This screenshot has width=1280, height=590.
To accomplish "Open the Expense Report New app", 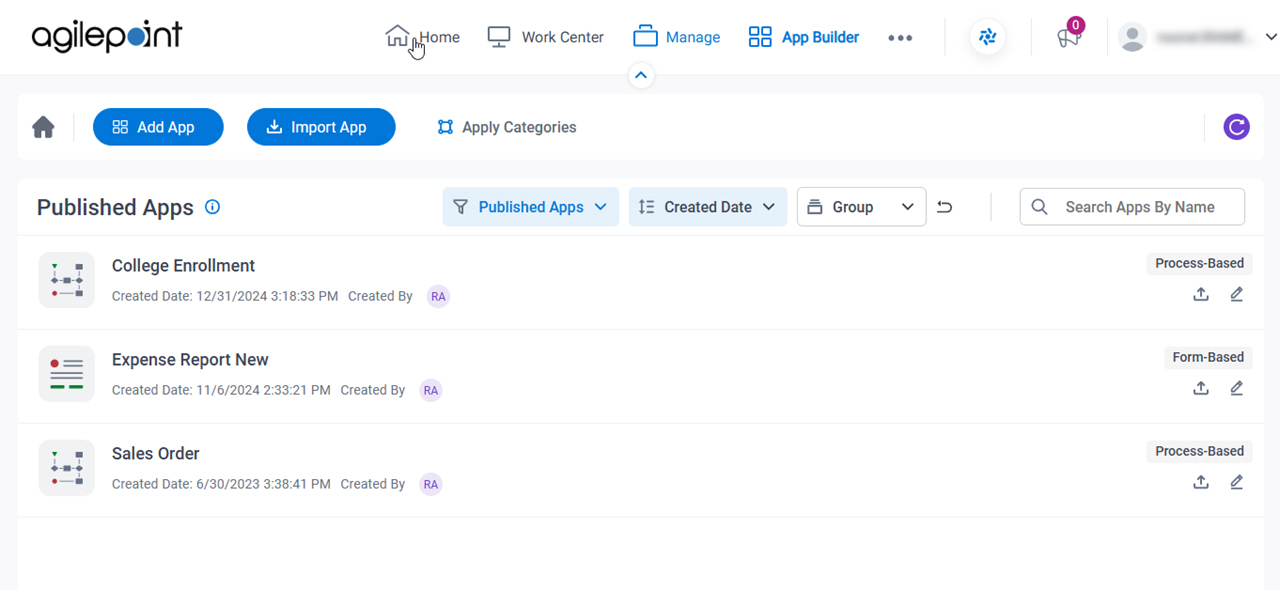I will click(x=190, y=360).
